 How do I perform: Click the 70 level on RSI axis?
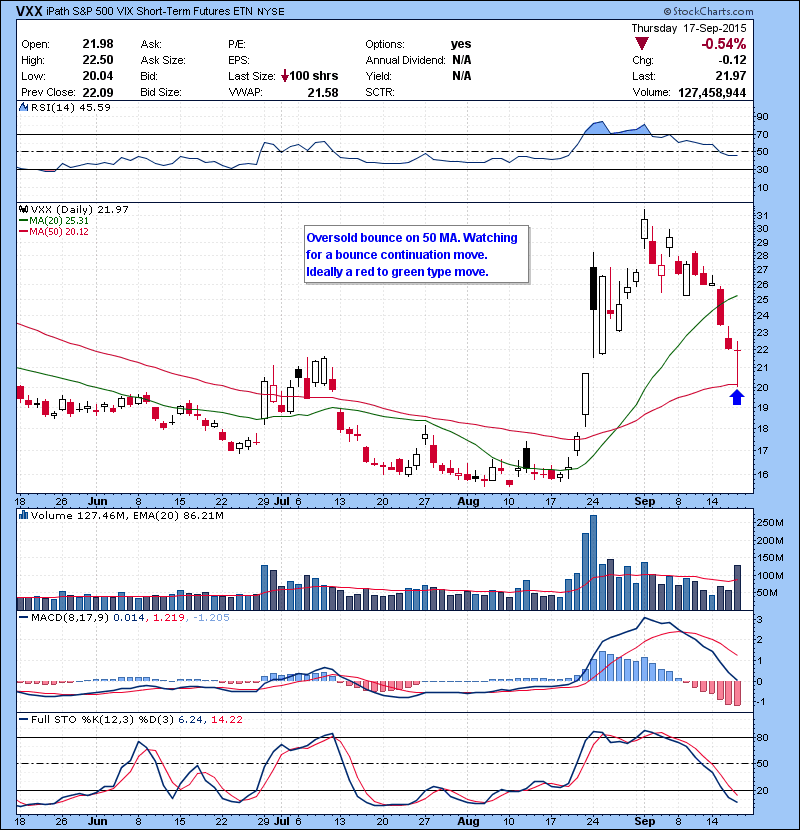pos(763,134)
